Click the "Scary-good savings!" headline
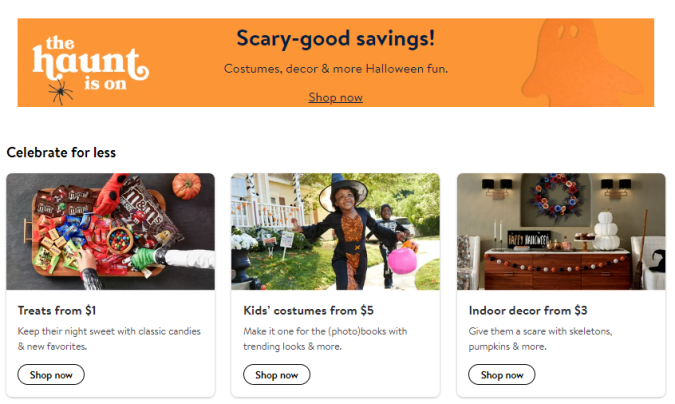Image resolution: width=675 pixels, height=404 pixels. pos(335,39)
